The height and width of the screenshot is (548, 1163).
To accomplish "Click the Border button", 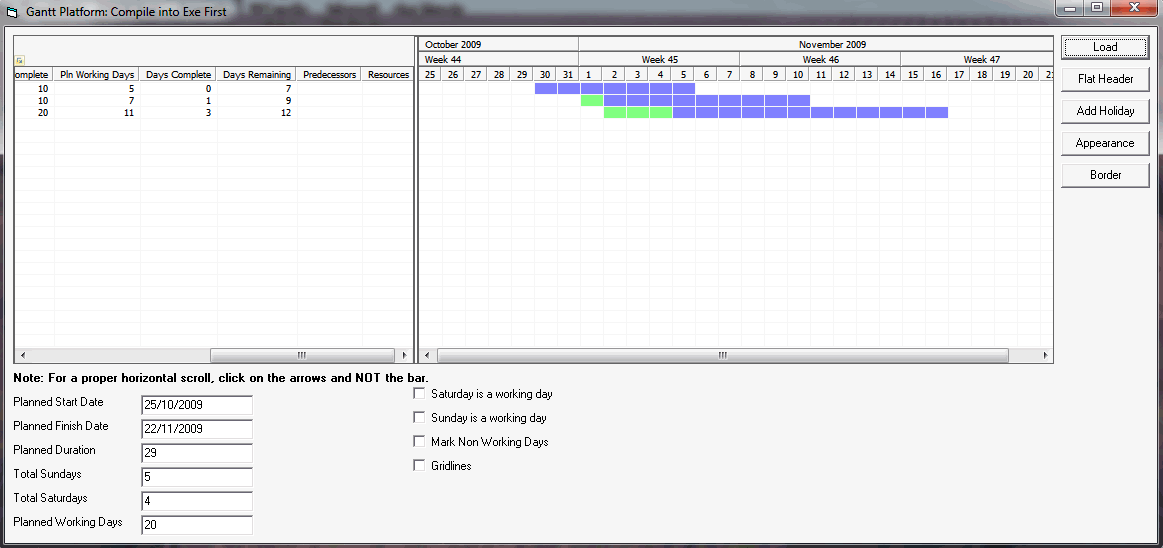I will pyautogui.click(x=1105, y=175).
